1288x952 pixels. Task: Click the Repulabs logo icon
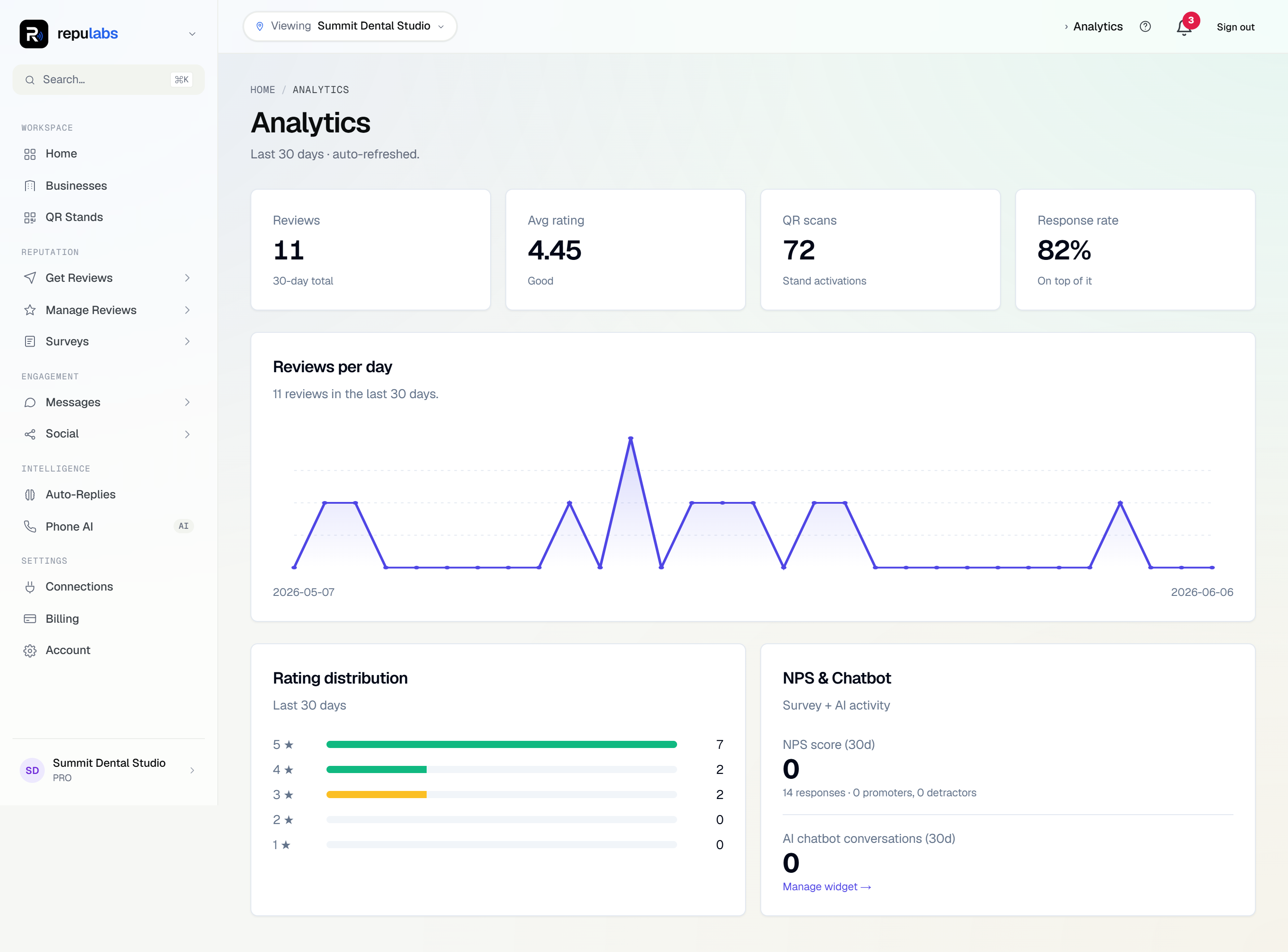[x=34, y=34]
